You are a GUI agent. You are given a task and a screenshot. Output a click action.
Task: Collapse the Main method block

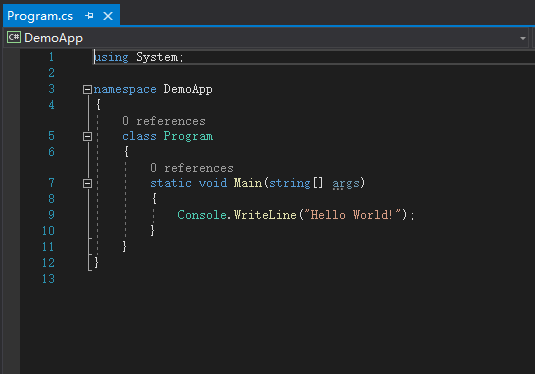click(x=87, y=184)
